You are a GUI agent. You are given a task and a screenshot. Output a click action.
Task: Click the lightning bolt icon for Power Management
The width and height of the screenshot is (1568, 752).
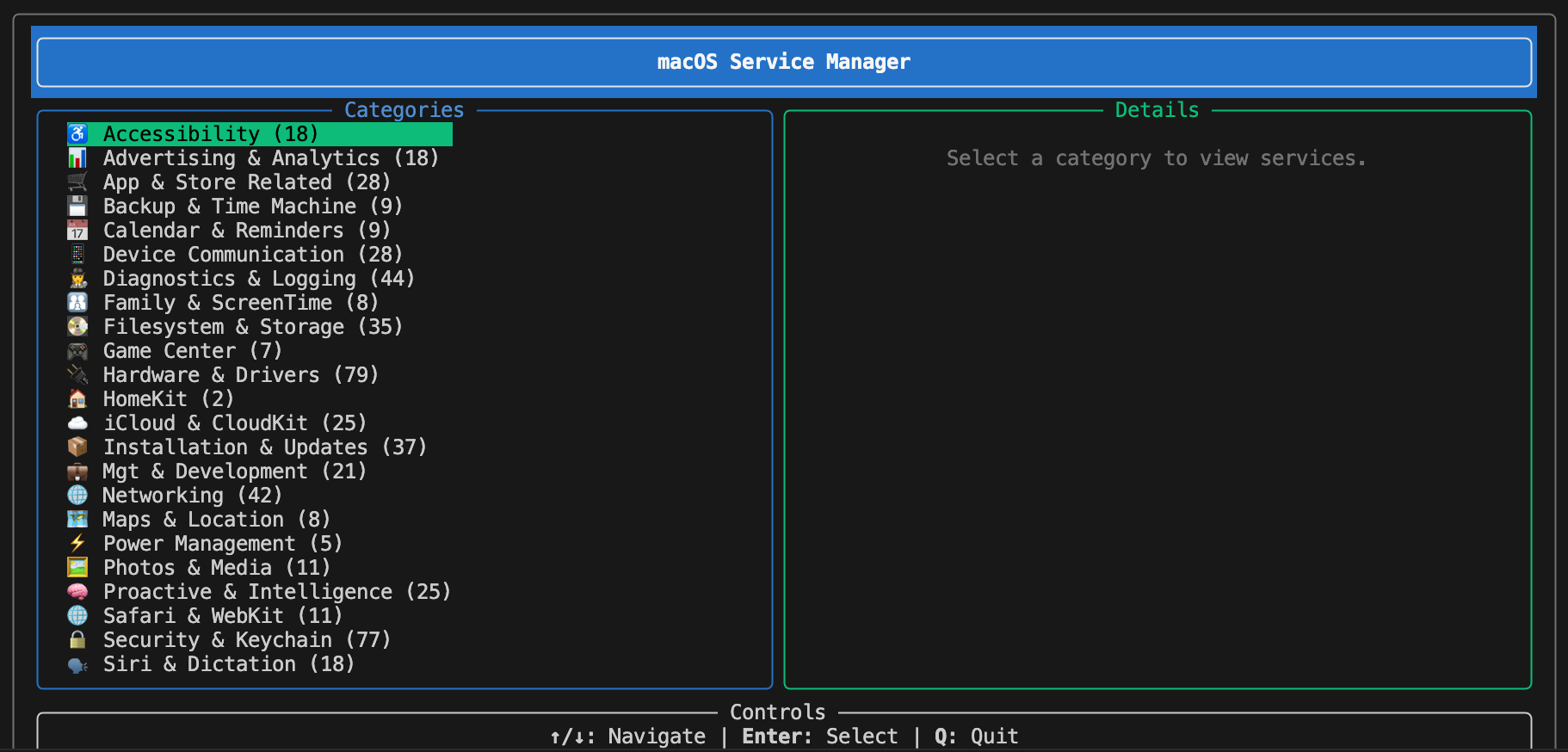(77, 543)
